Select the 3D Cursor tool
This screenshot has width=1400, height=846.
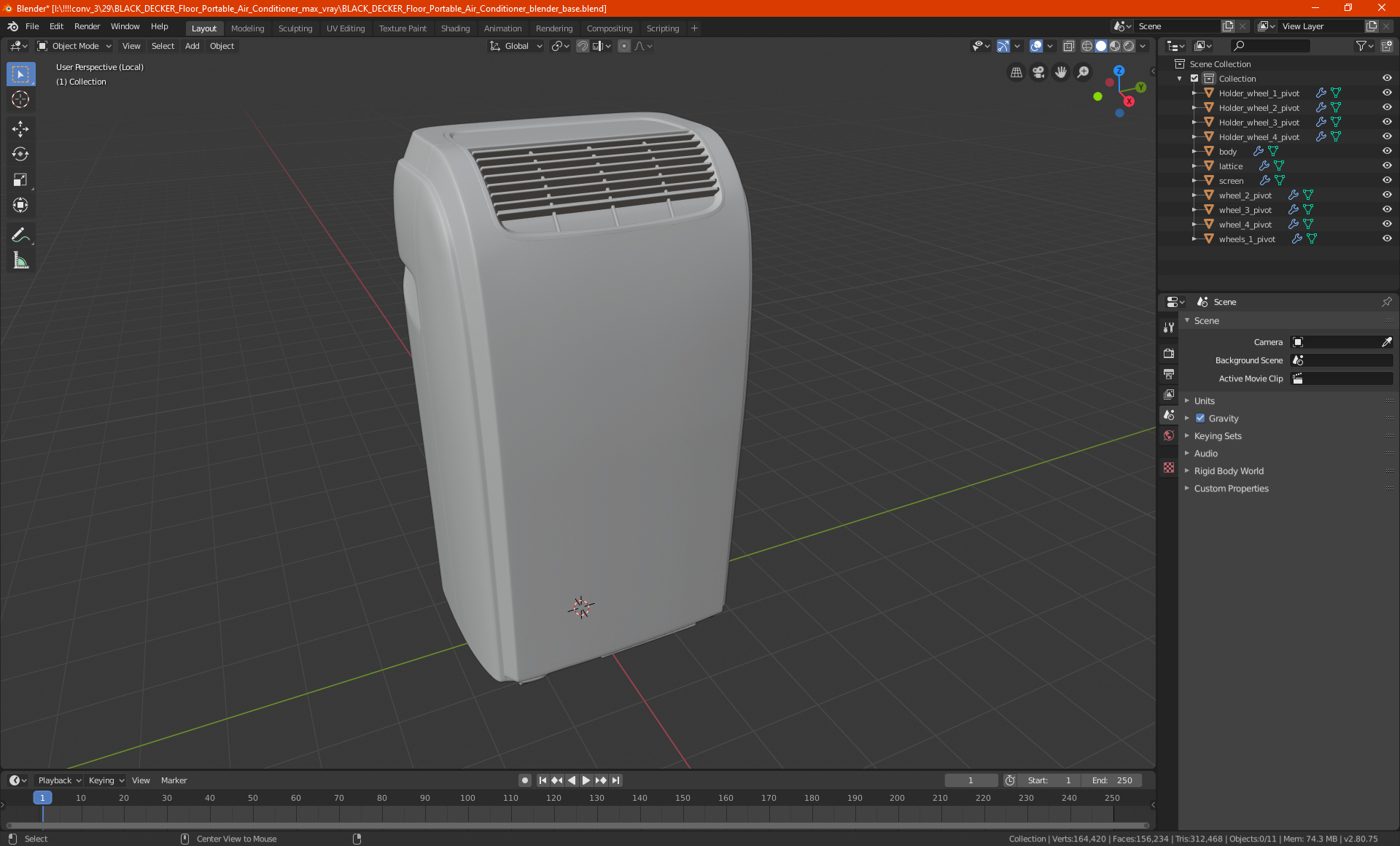pyautogui.click(x=20, y=99)
